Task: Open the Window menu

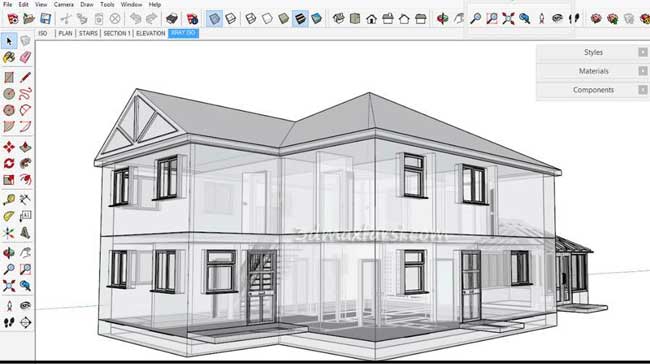Action: (x=131, y=5)
